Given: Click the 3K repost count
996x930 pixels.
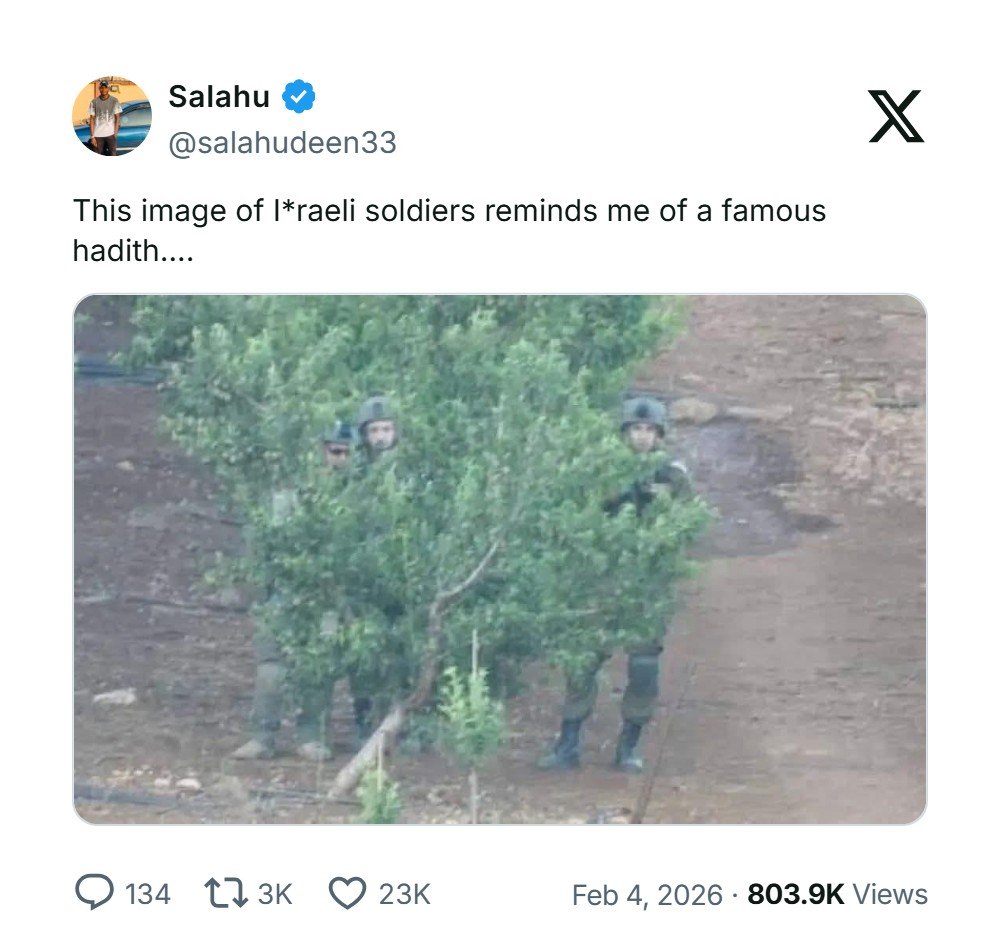Looking at the screenshot, I should (275, 894).
